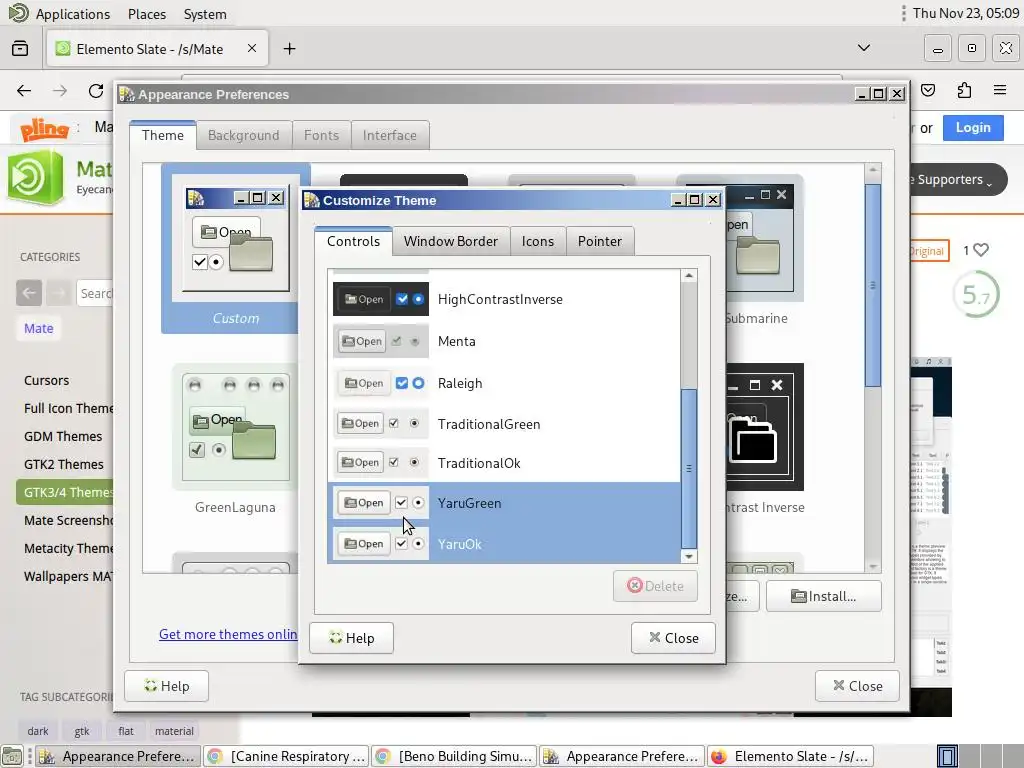This screenshot has height=768, width=1024.
Task: Open Canine Respiratory taskbar window
Action: click(286, 756)
